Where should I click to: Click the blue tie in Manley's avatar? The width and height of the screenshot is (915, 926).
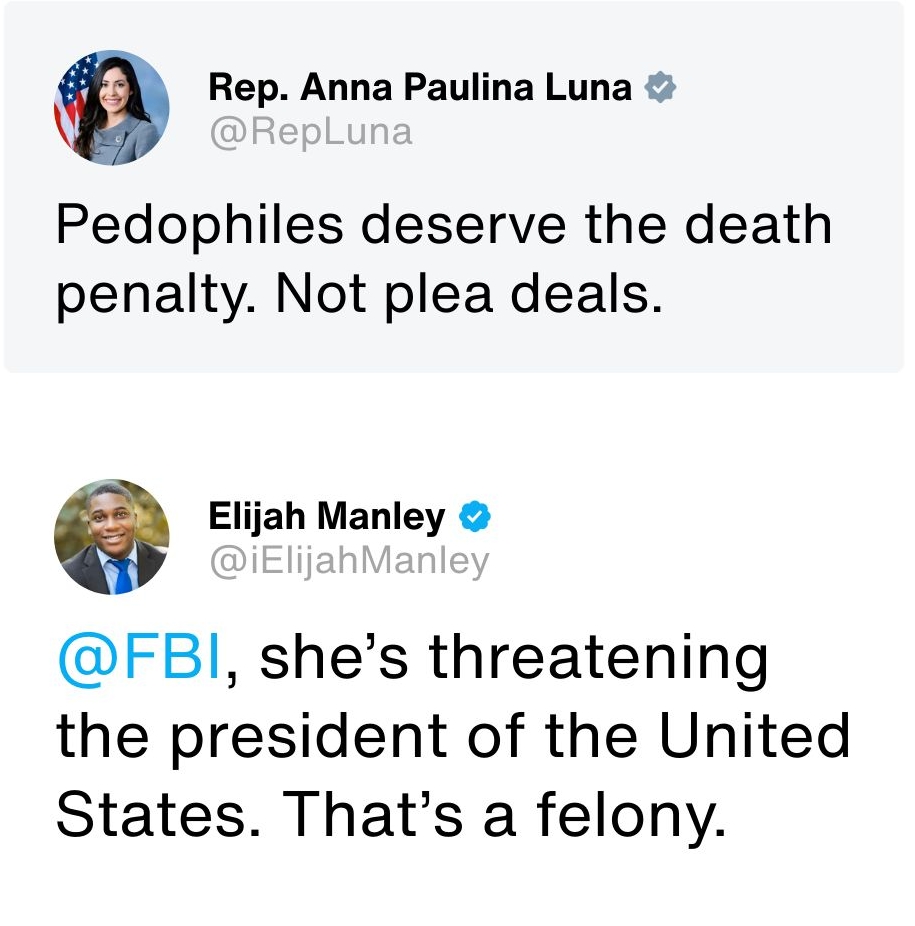point(120,575)
